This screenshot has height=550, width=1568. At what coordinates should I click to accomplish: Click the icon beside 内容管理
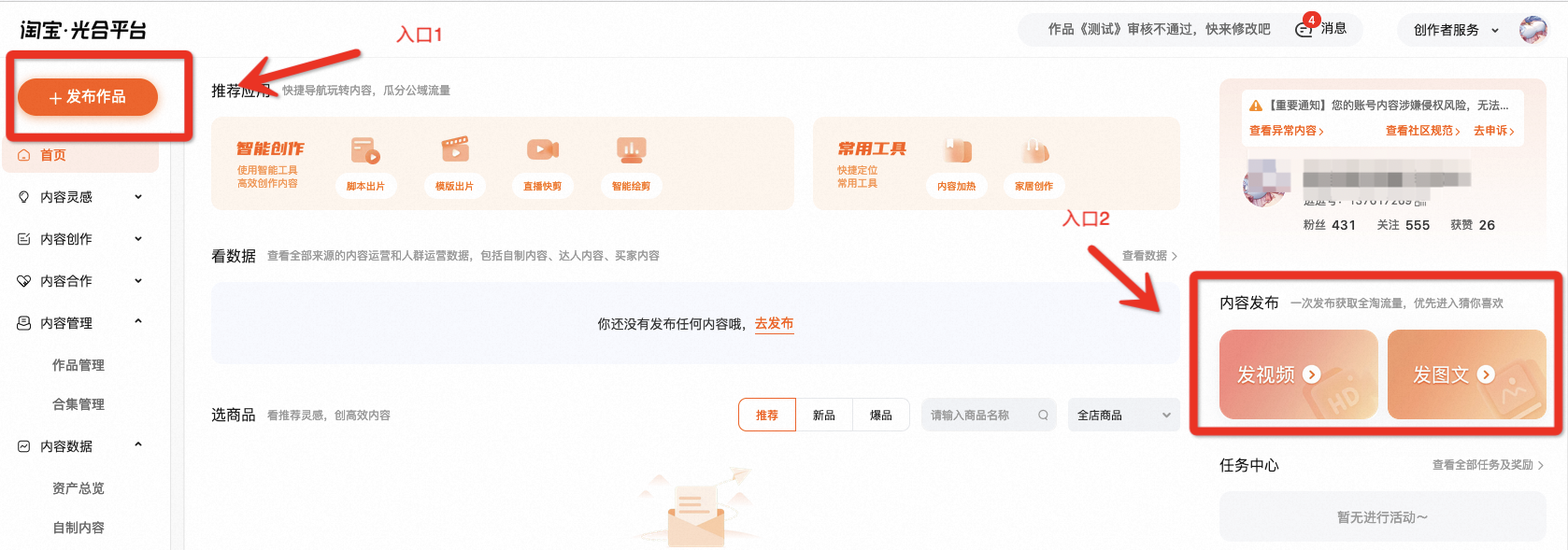[24, 323]
